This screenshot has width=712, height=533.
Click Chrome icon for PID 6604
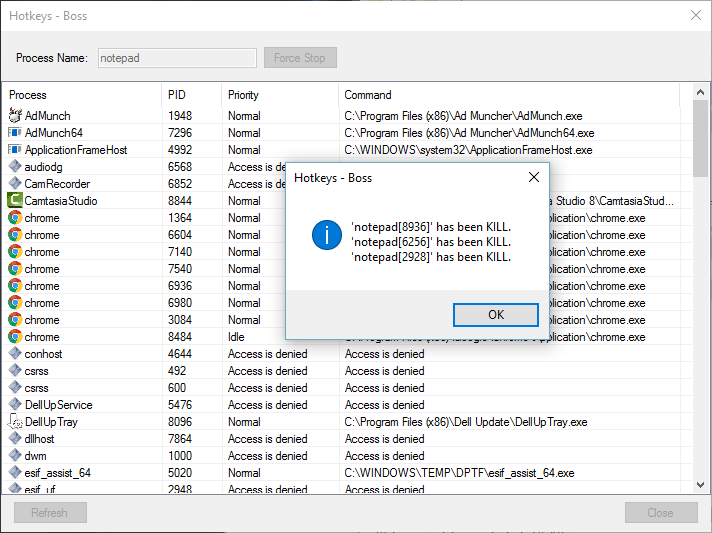[x=15, y=234]
